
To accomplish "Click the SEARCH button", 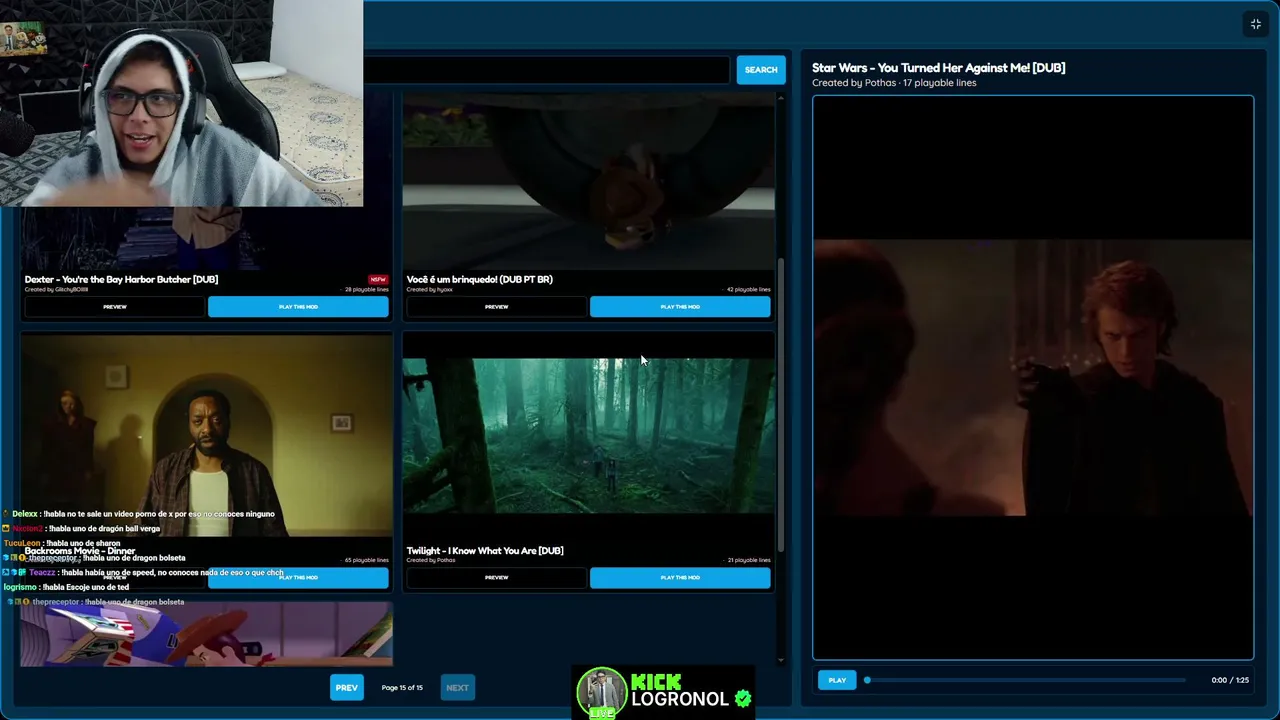I will (x=761, y=70).
